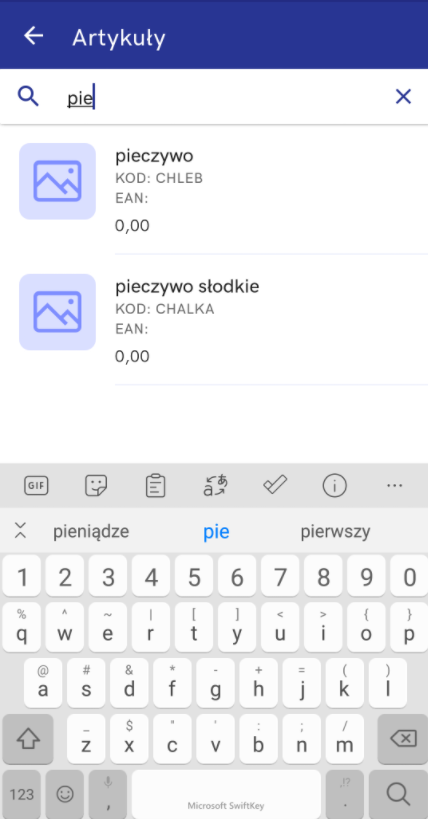Tap the backspace key on the keyboard
Image resolution: width=428 pixels, height=819 pixels.
click(403, 739)
